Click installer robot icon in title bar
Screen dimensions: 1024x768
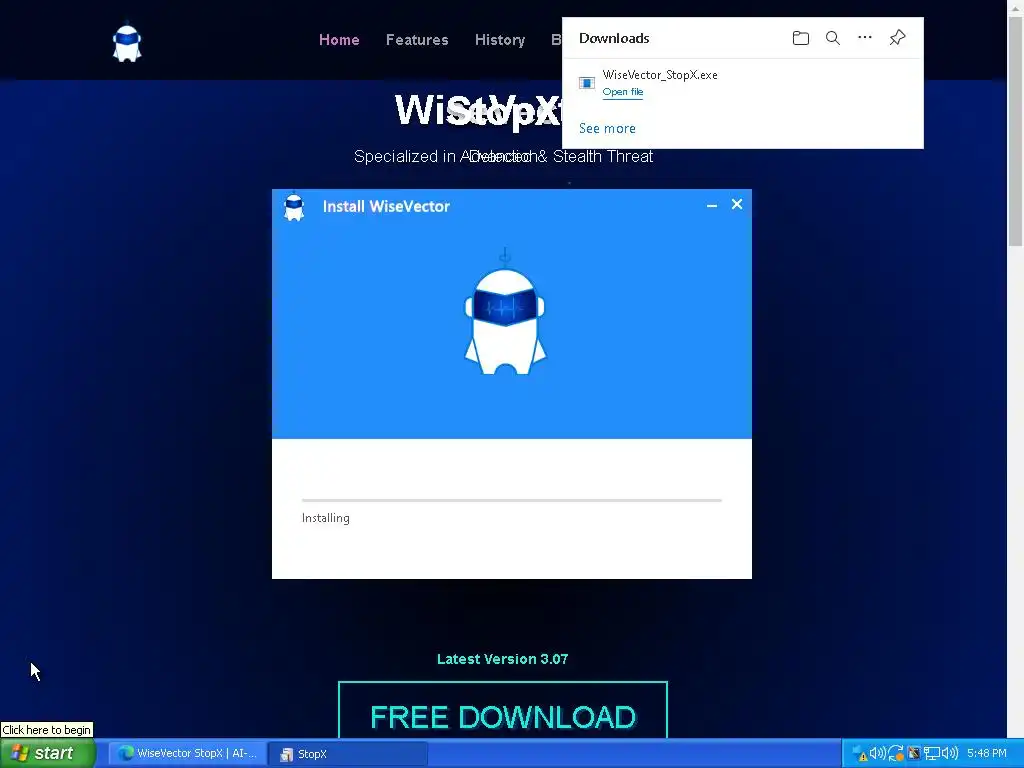(x=294, y=207)
